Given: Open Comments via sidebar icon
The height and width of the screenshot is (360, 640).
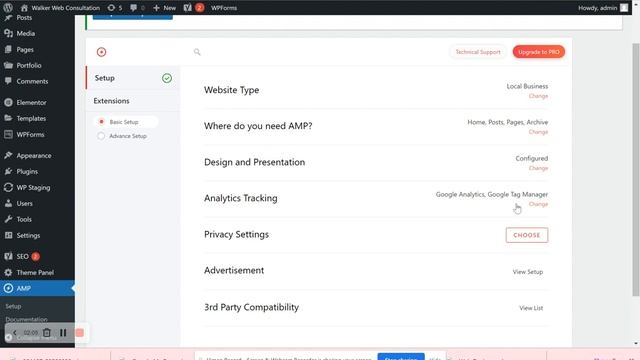Looking at the screenshot, I should coord(8,81).
